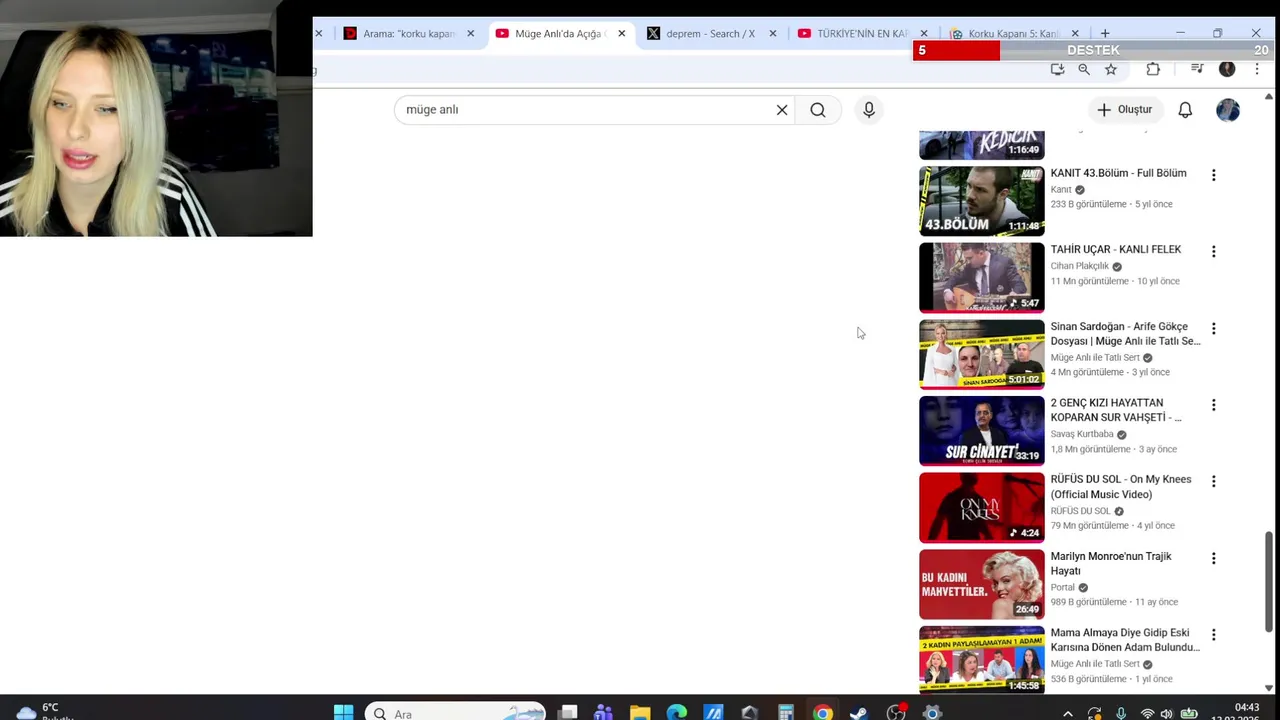
Task: Open a new browser tab
Action: [x=1105, y=33]
